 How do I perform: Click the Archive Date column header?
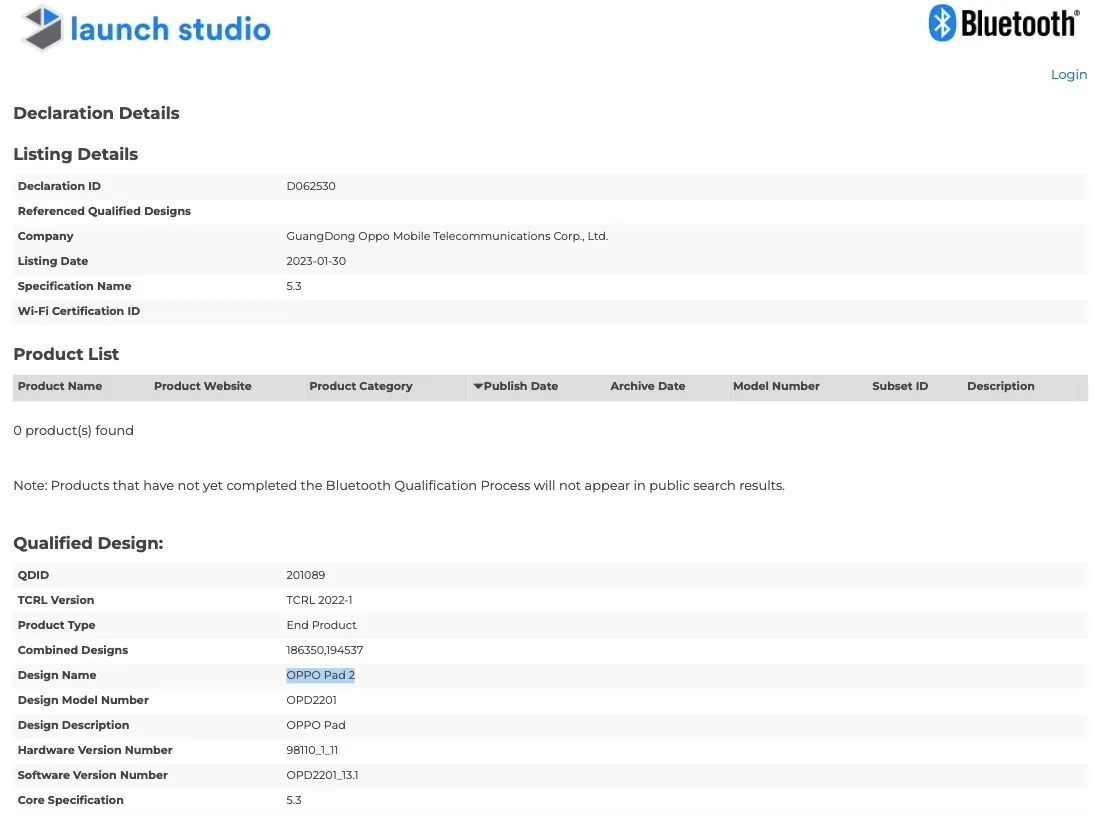coord(647,386)
